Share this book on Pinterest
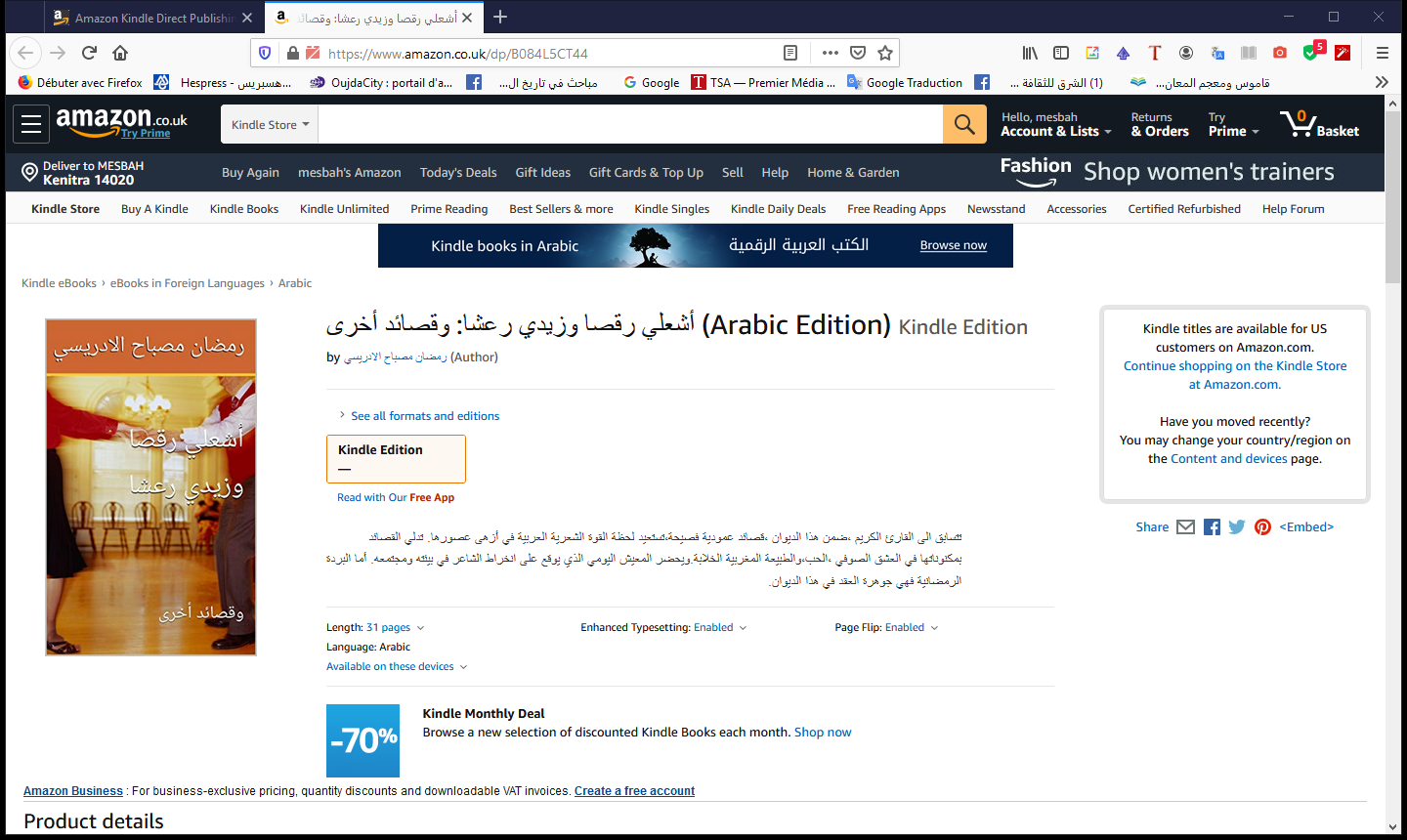Viewport: 1407px width, 840px height. [1262, 527]
